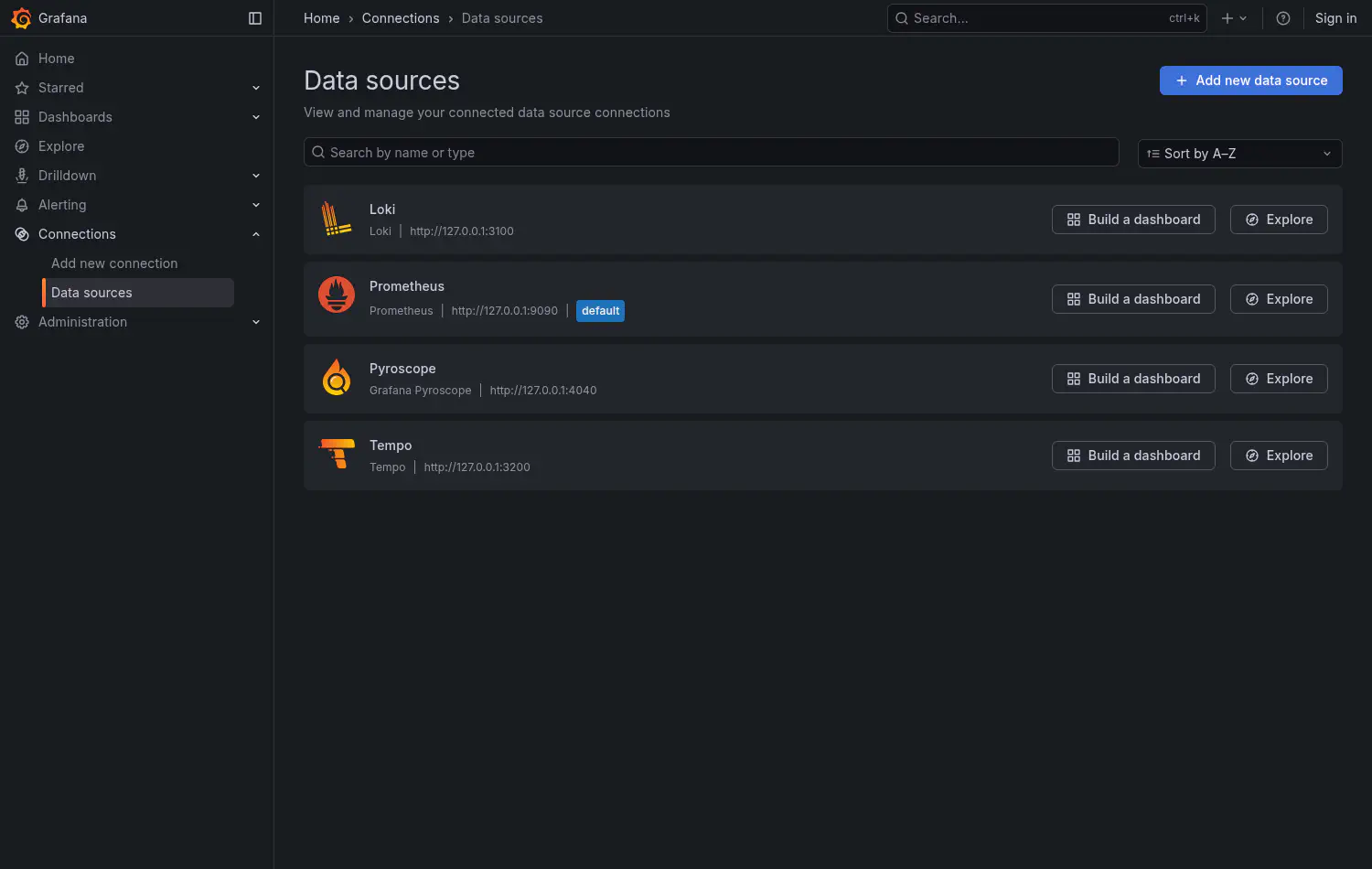Select Data sources in the sidebar
The width and height of the screenshot is (1372, 869).
[x=138, y=293]
